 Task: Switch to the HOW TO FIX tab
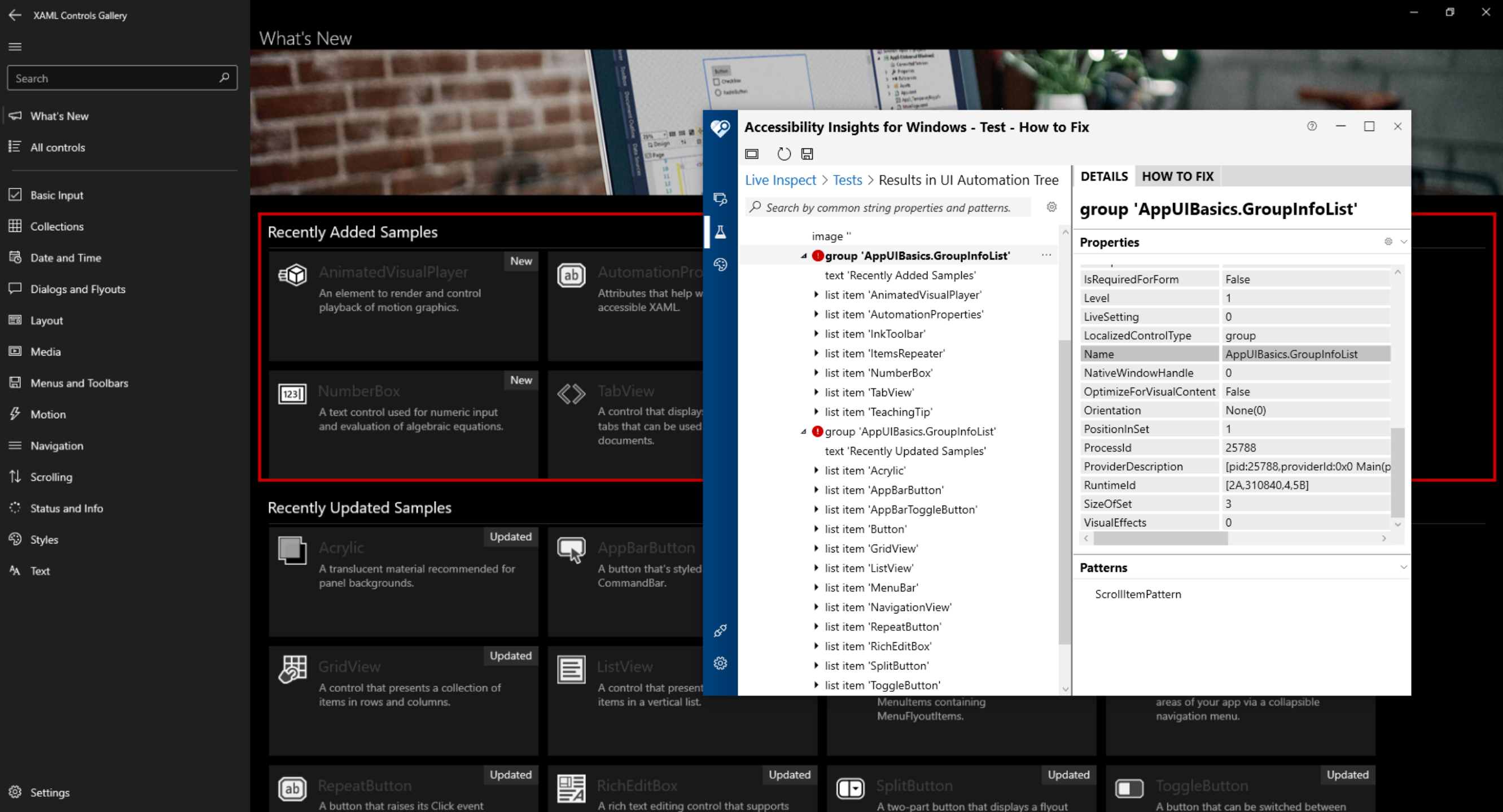1177,176
